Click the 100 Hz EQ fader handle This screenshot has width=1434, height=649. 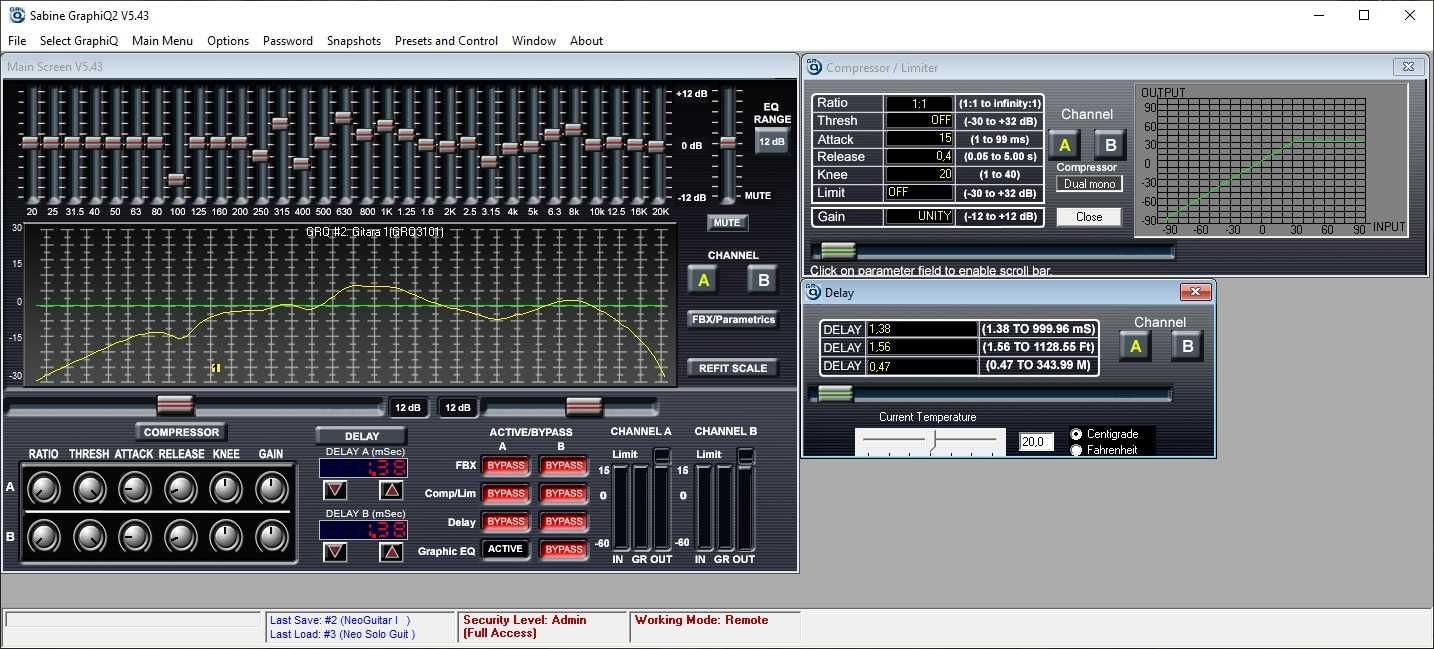pyautogui.click(x=176, y=180)
